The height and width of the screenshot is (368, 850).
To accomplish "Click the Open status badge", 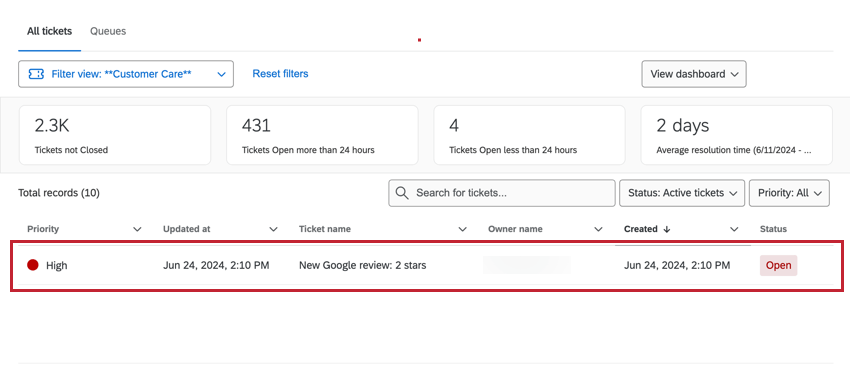I will point(778,266).
